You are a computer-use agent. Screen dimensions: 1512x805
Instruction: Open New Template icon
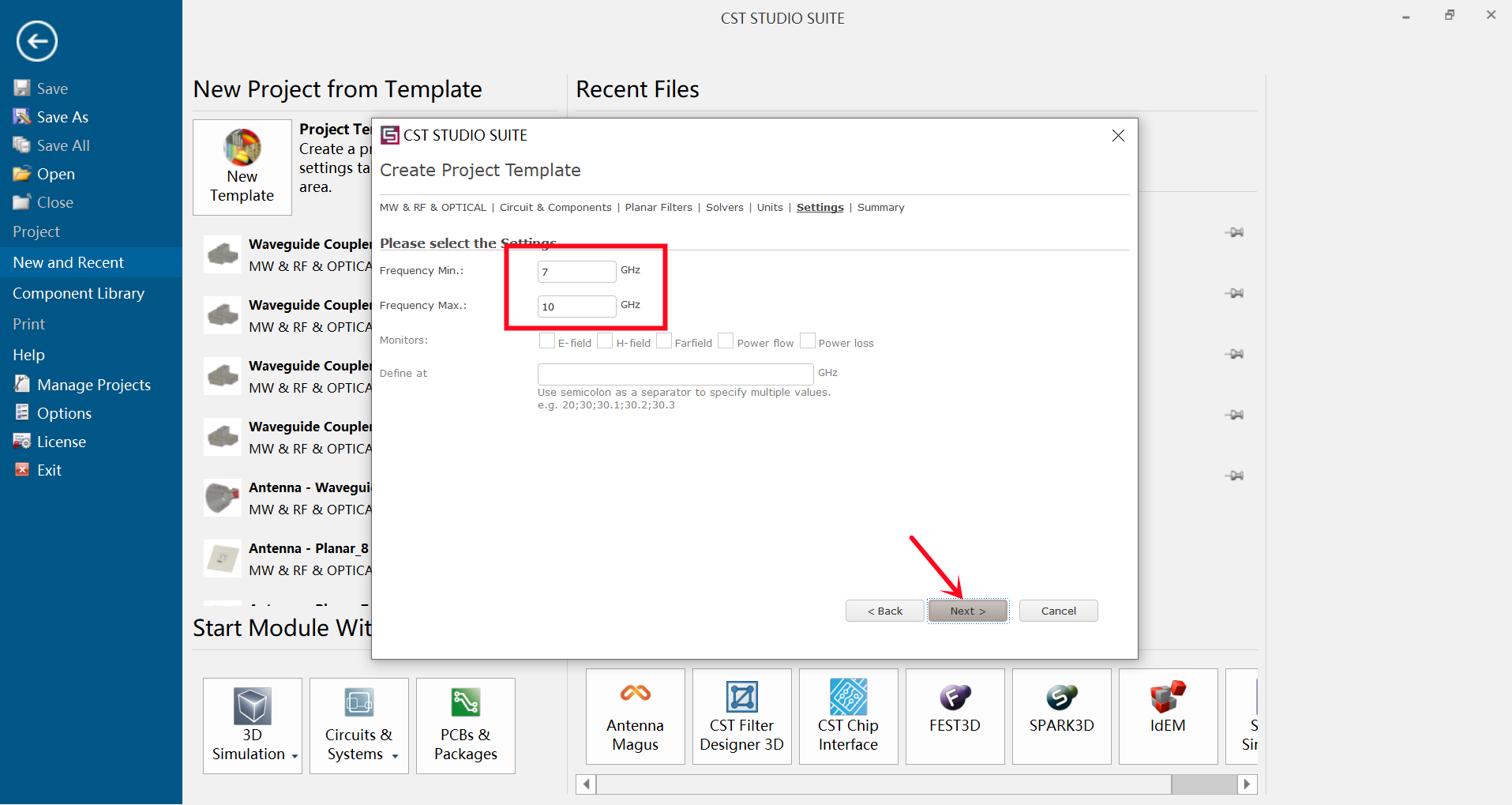click(242, 167)
